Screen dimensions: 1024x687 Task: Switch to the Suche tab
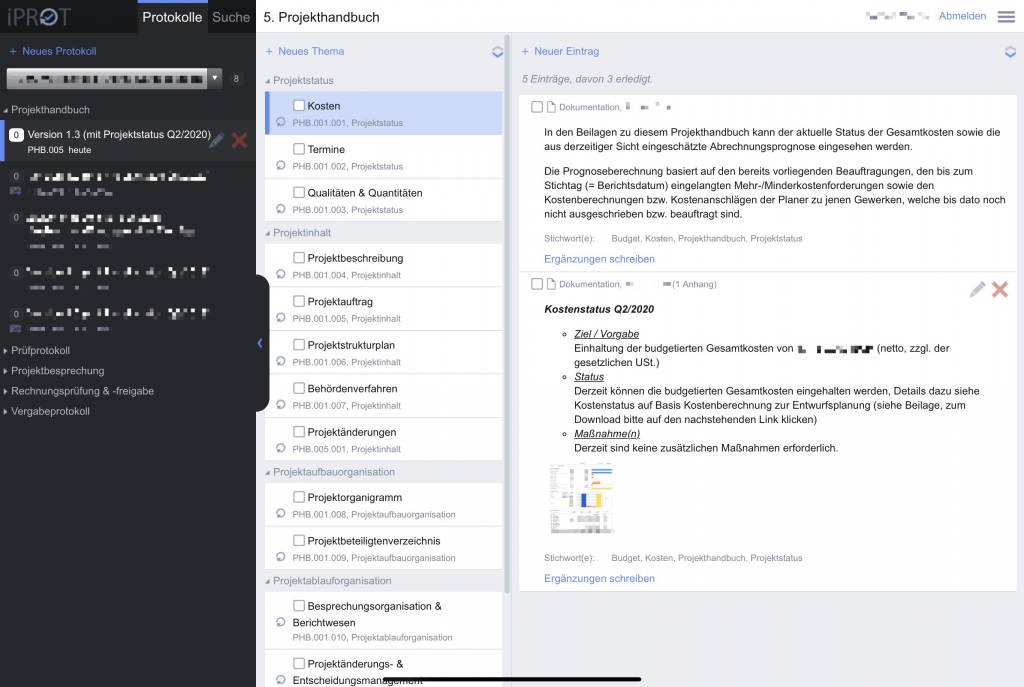pyautogui.click(x=231, y=17)
